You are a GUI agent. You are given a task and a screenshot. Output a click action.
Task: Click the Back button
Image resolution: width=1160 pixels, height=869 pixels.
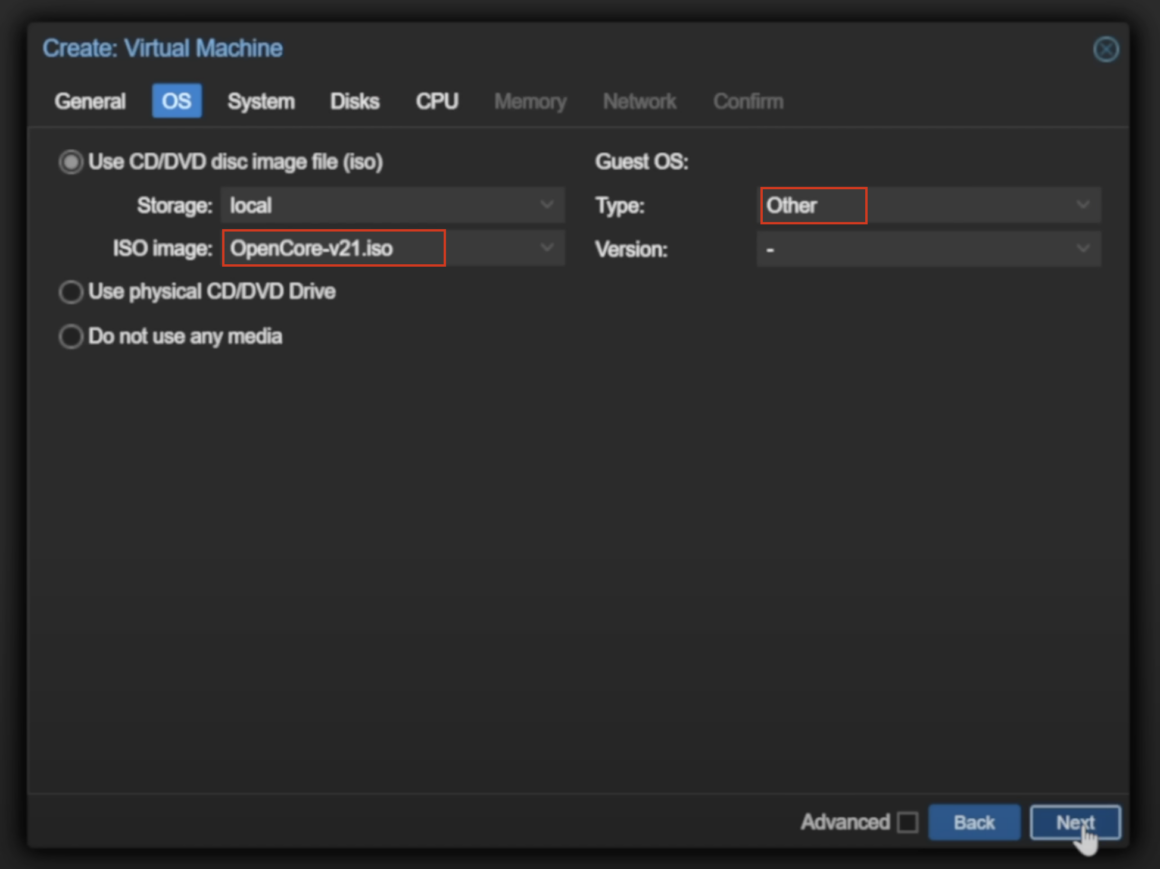point(974,822)
